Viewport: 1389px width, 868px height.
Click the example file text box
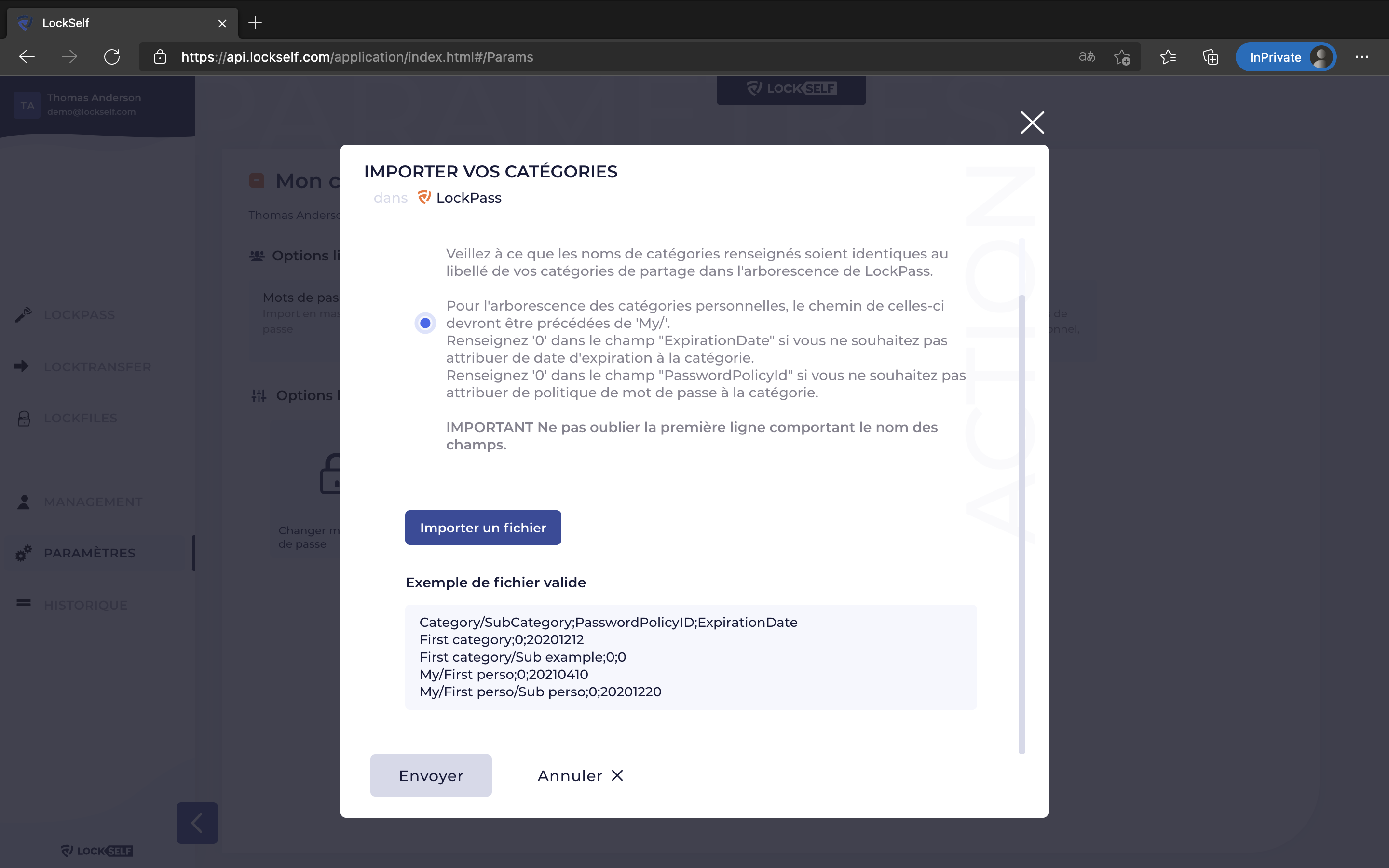click(691, 657)
